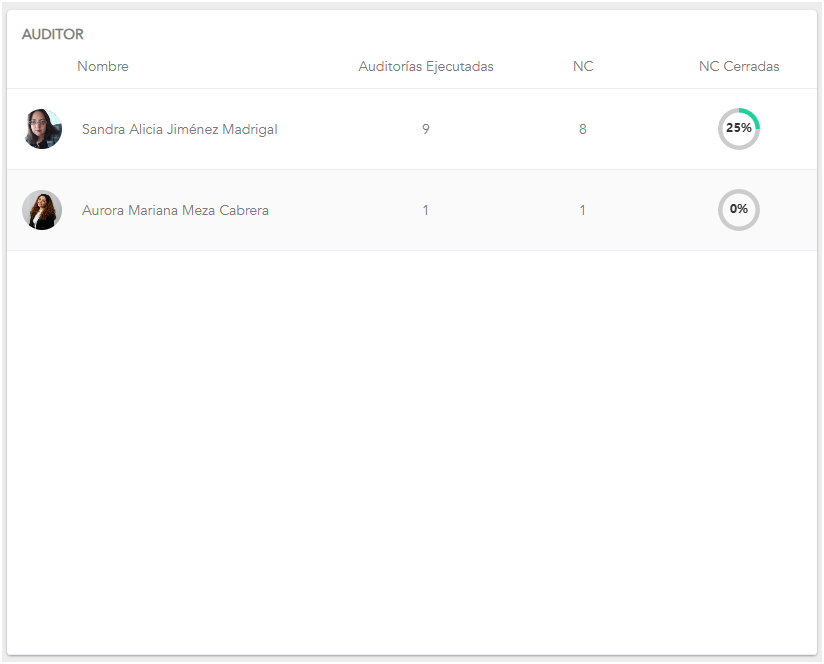Click the empty area below the auditor table
Screen dimensions: 824x664
click(x=412, y=450)
